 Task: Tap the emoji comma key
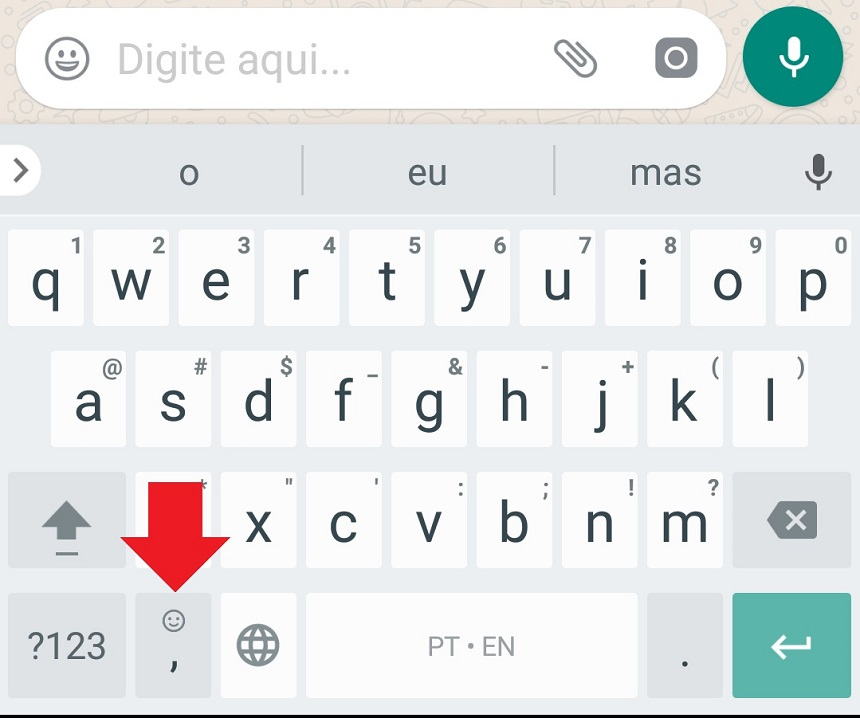coord(173,645)
